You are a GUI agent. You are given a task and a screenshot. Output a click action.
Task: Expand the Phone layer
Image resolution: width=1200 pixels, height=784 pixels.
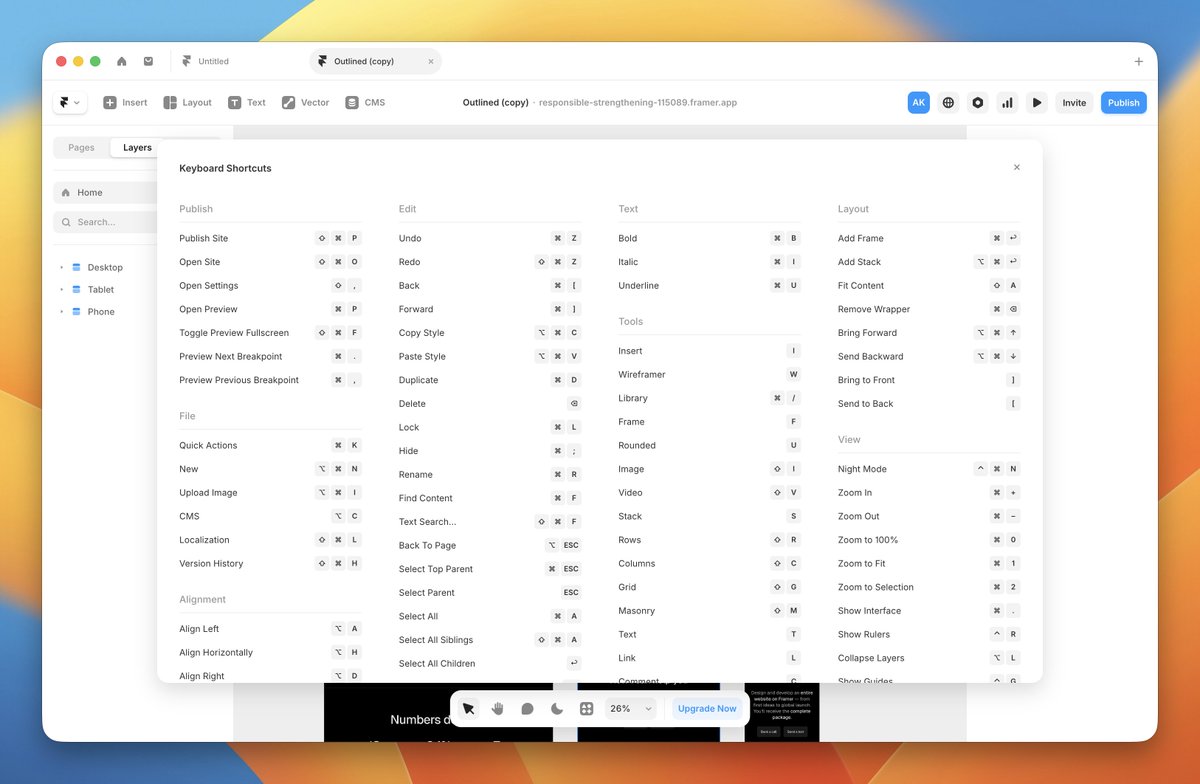click(62, 311)
